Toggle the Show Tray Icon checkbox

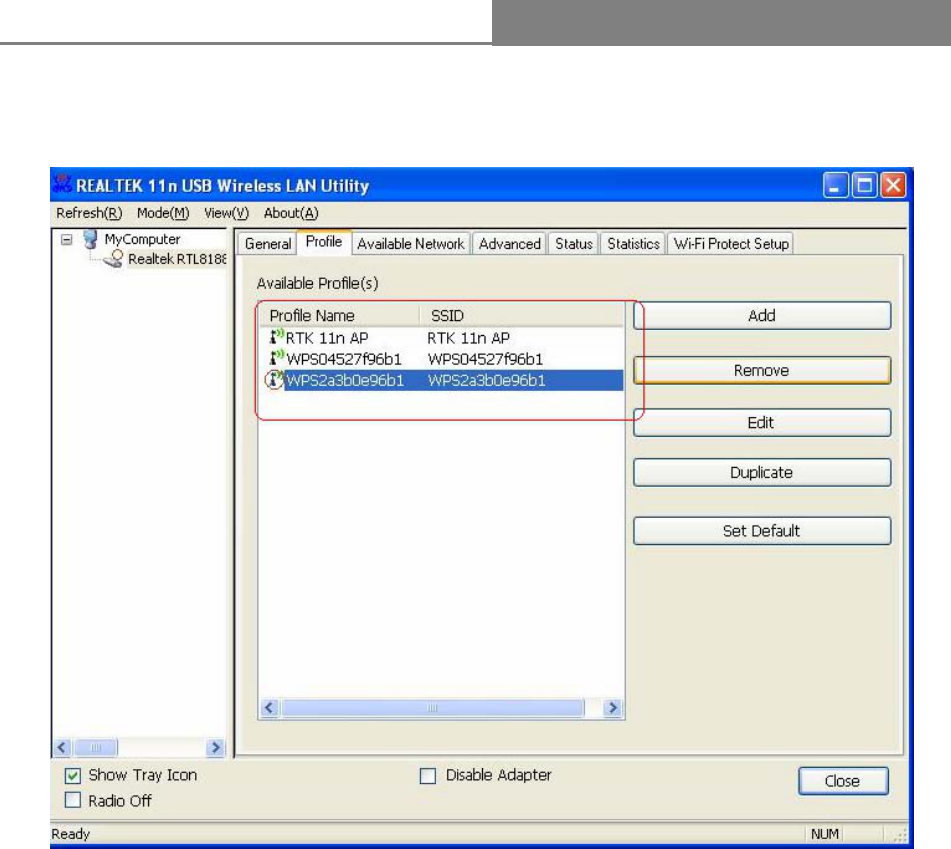pyautogui.click(x=73, y=776)
